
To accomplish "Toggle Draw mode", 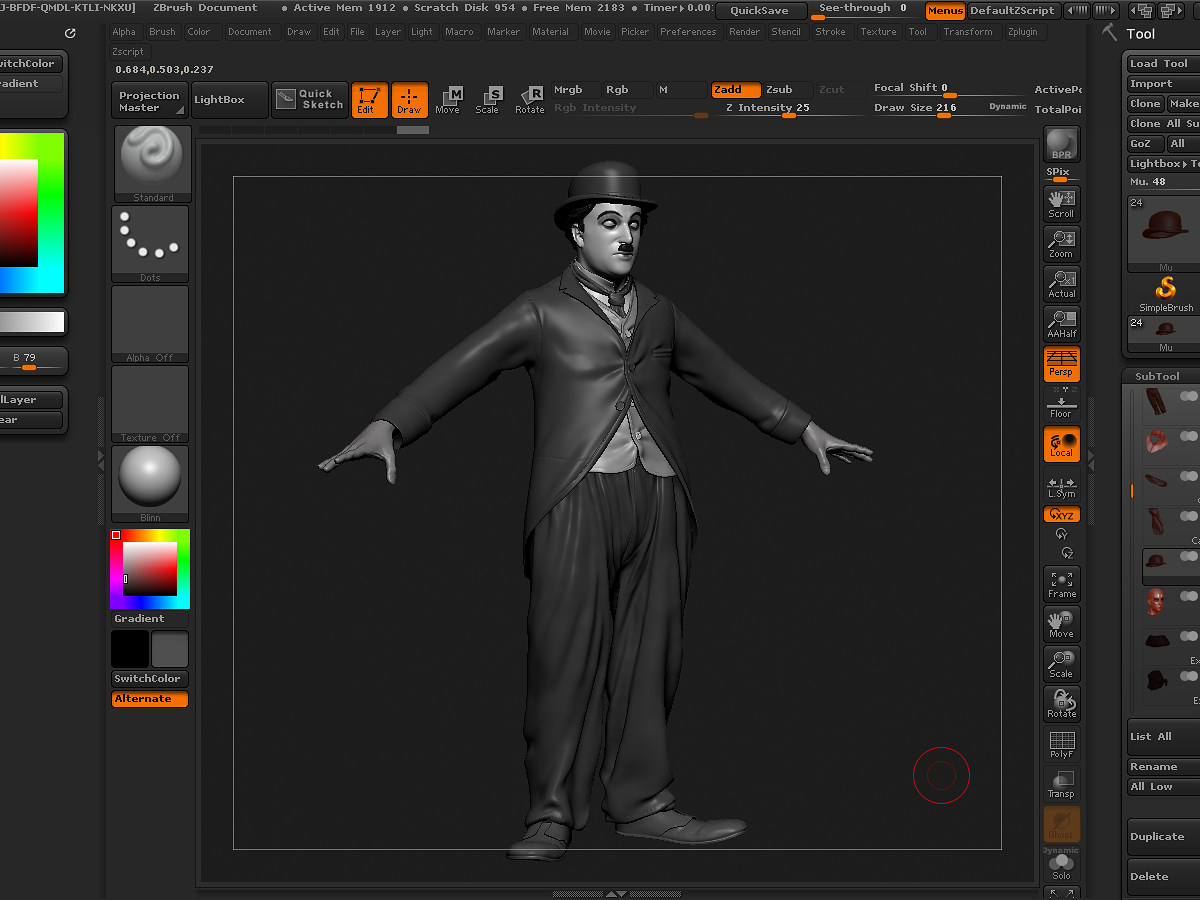I will tap(409, 100).
